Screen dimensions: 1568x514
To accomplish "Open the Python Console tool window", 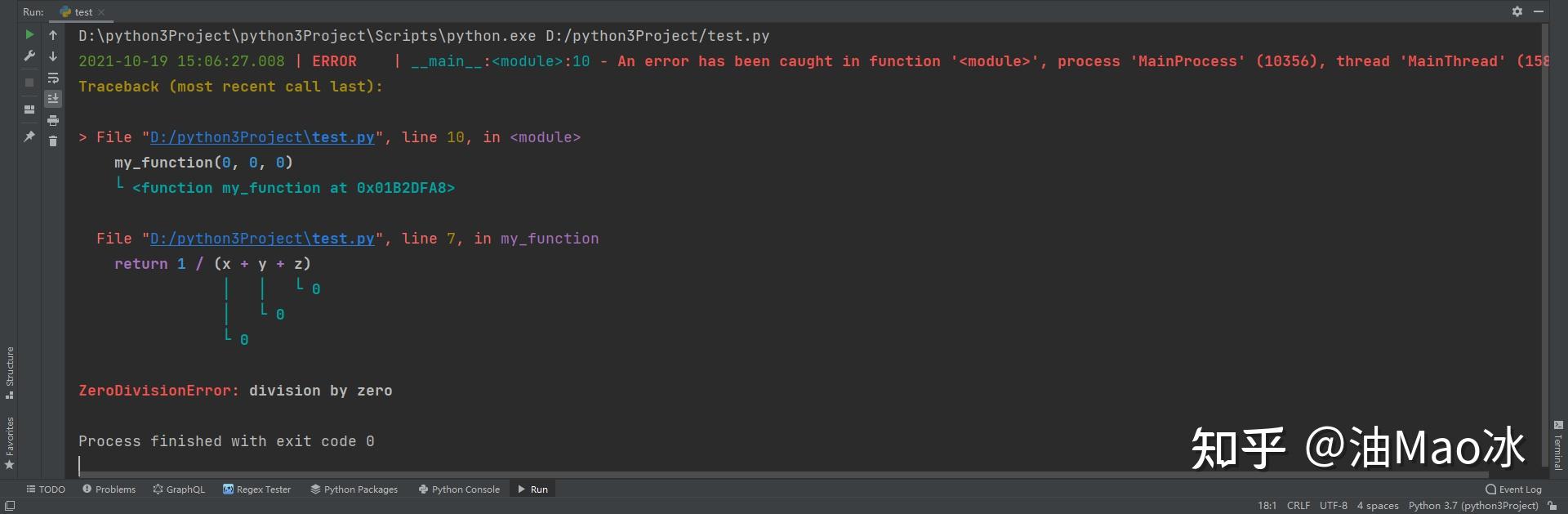I will click(459, 489).
